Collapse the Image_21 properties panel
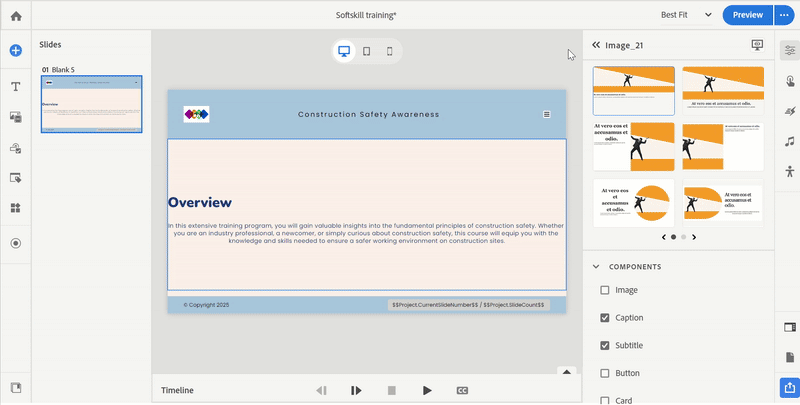This screenshot has height=405, width=800. tap(596, 45)
